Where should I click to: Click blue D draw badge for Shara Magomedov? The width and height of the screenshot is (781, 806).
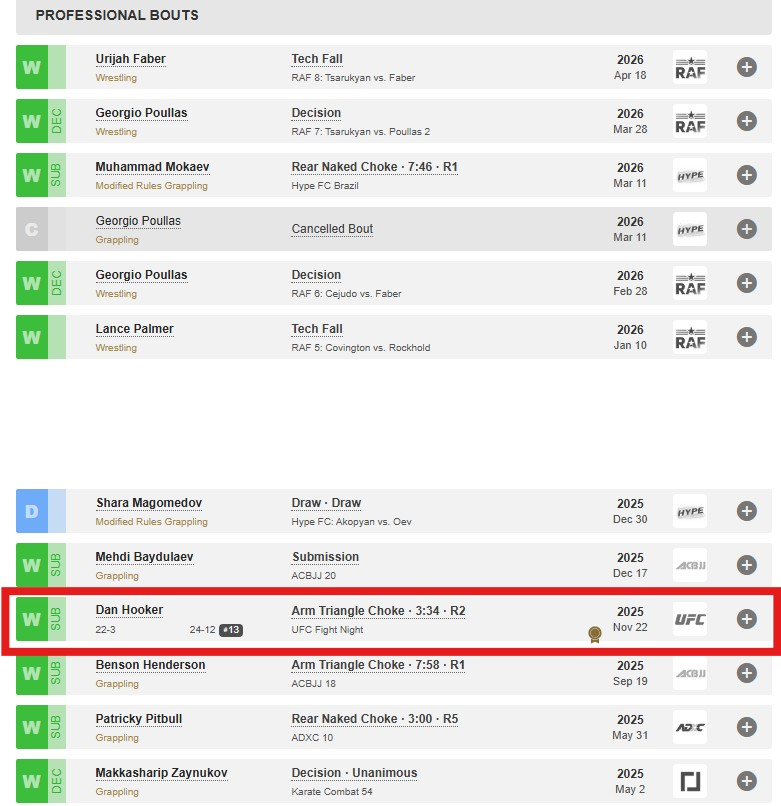coord(32,511)
